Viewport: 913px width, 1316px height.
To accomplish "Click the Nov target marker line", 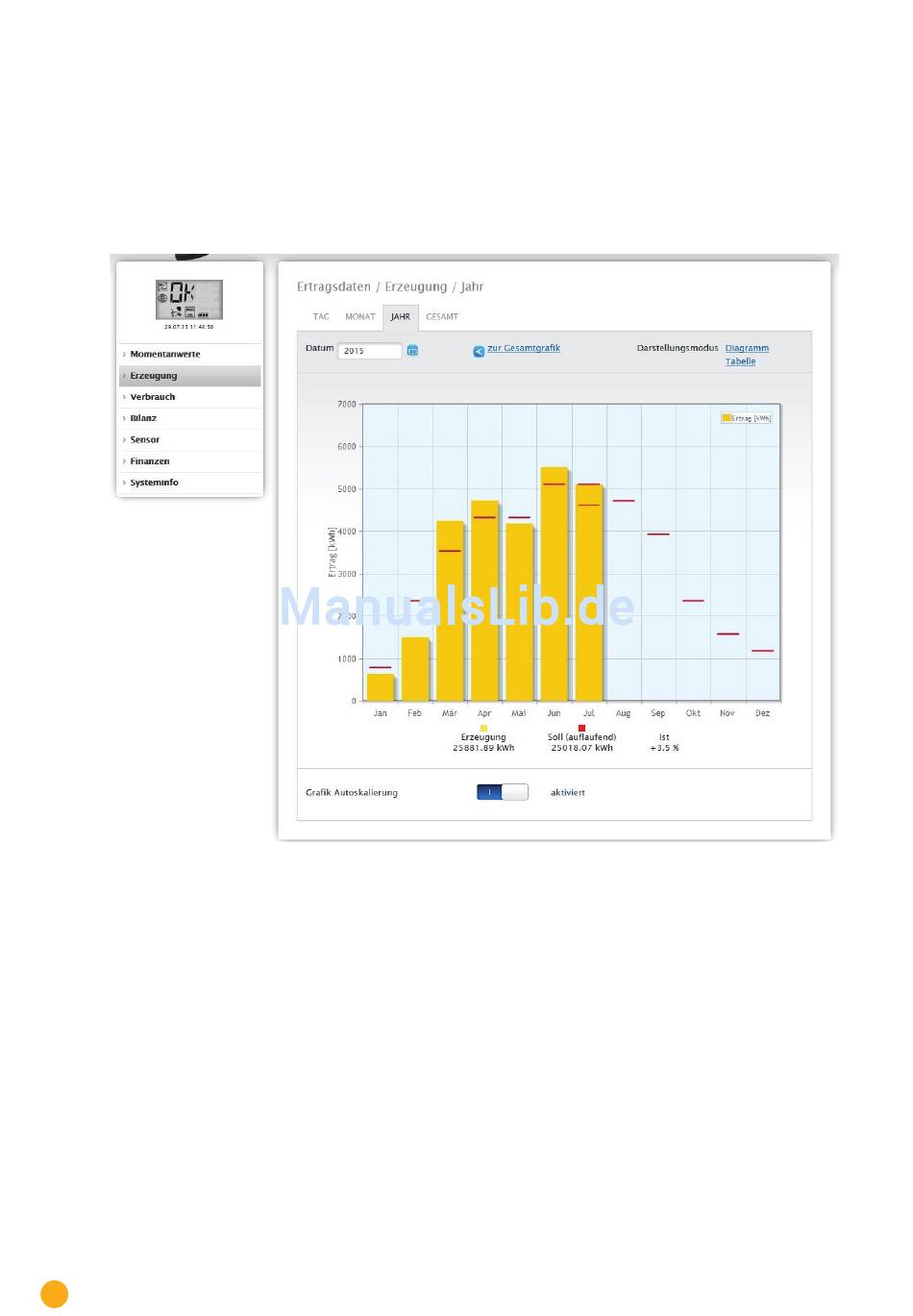I will (x=728, y=634).
